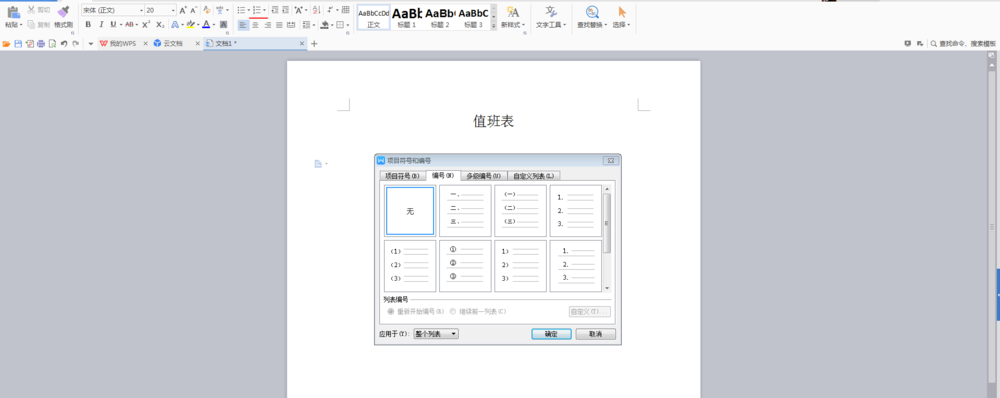
Task: Decrease font size with A- icon
Action: tap(193, 10)
